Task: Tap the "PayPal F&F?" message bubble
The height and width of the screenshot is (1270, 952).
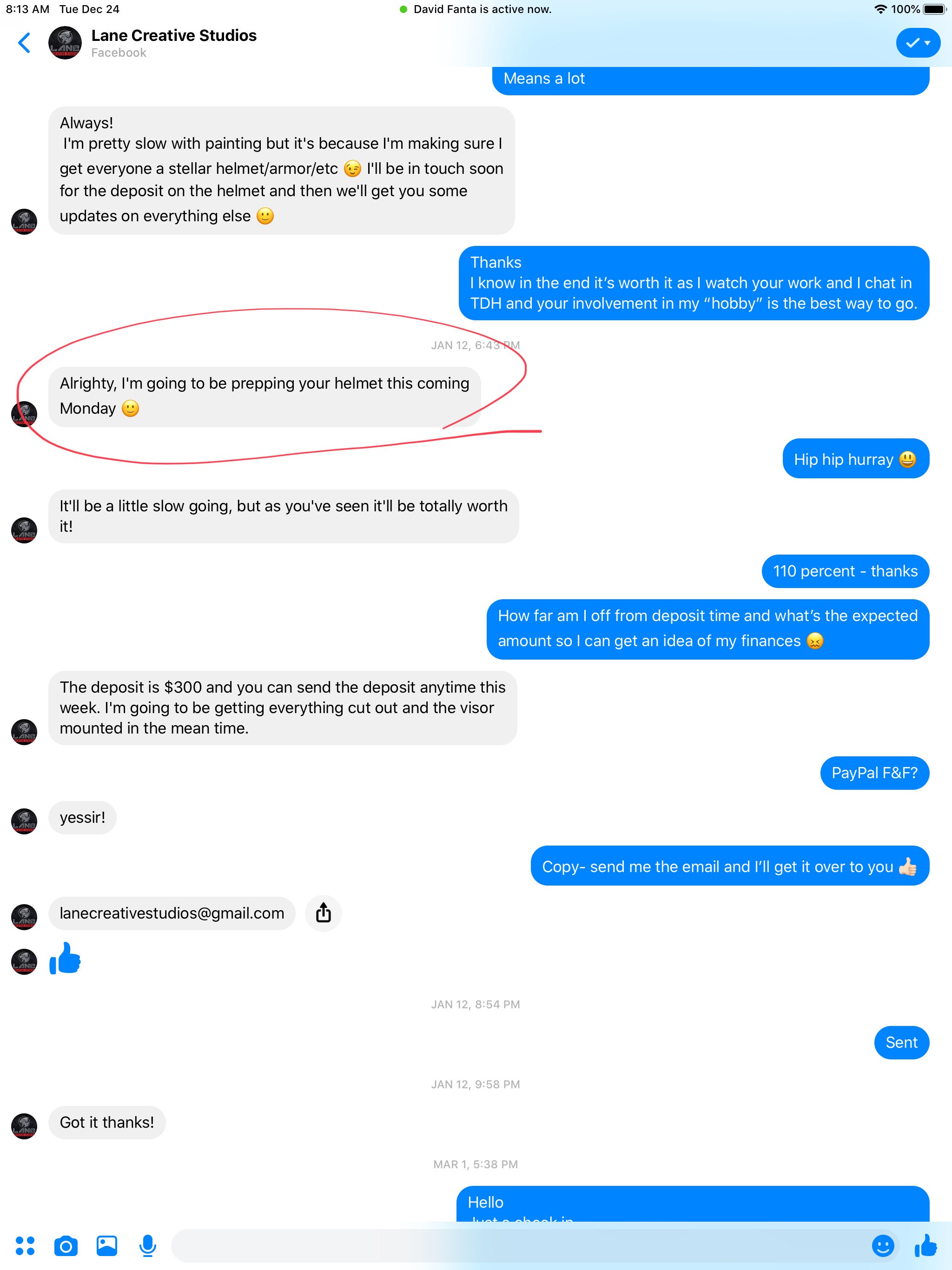Action: pos(874,773)
